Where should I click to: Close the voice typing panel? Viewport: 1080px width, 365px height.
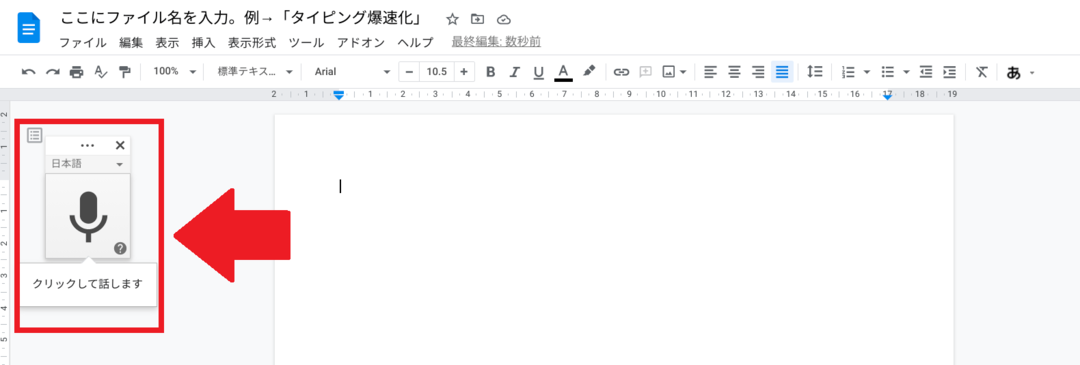click(x=120, y=145)
